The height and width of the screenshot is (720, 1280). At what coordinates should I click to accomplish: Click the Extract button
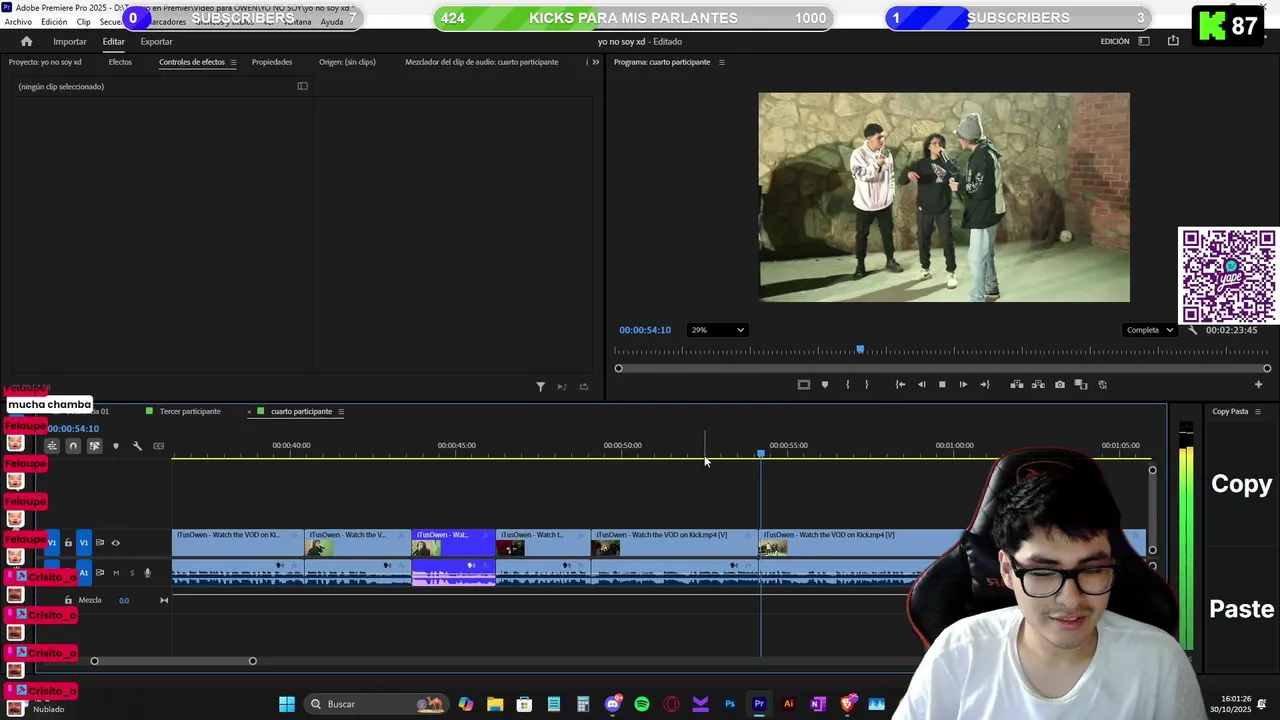point(1038,385)
